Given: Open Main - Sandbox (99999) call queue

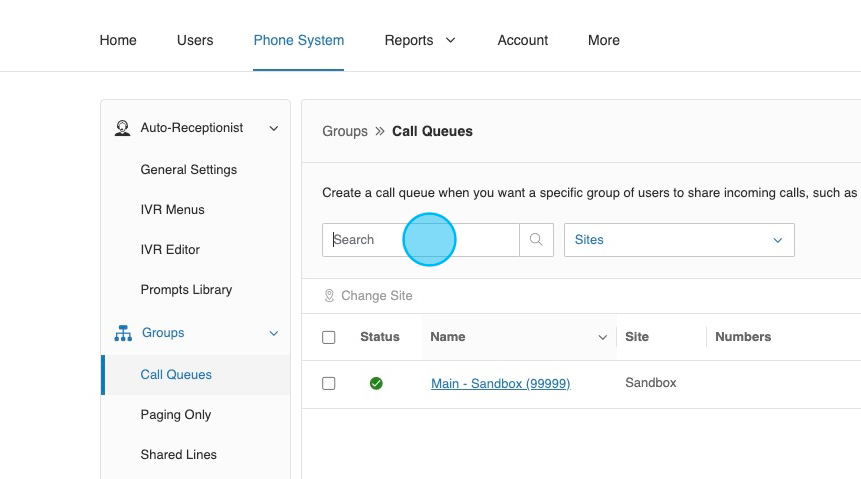Looking at the screenshot, I should point(500,383).
